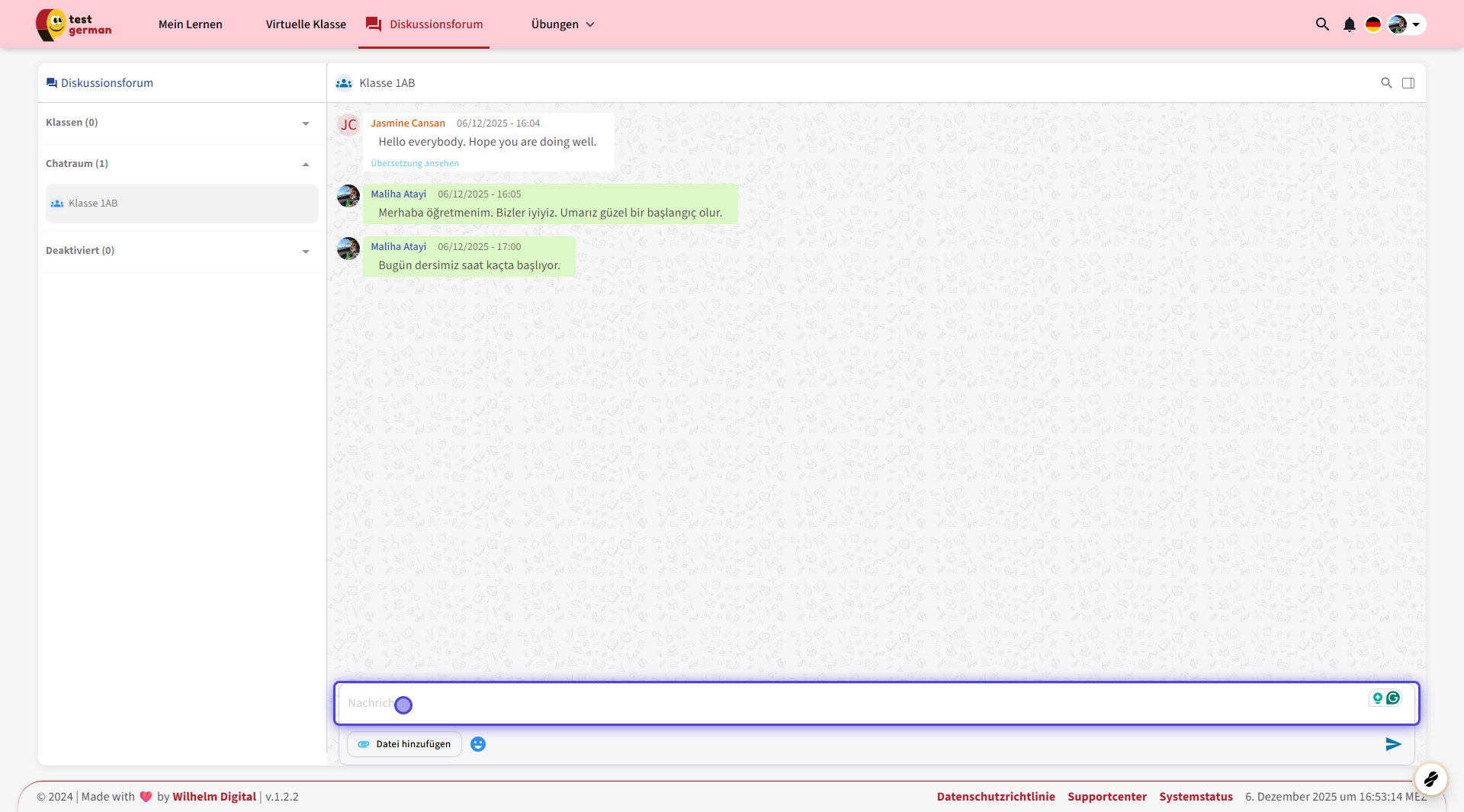Go to Mein Lernen
The image size is (1464, 812).
coord(191,24)
